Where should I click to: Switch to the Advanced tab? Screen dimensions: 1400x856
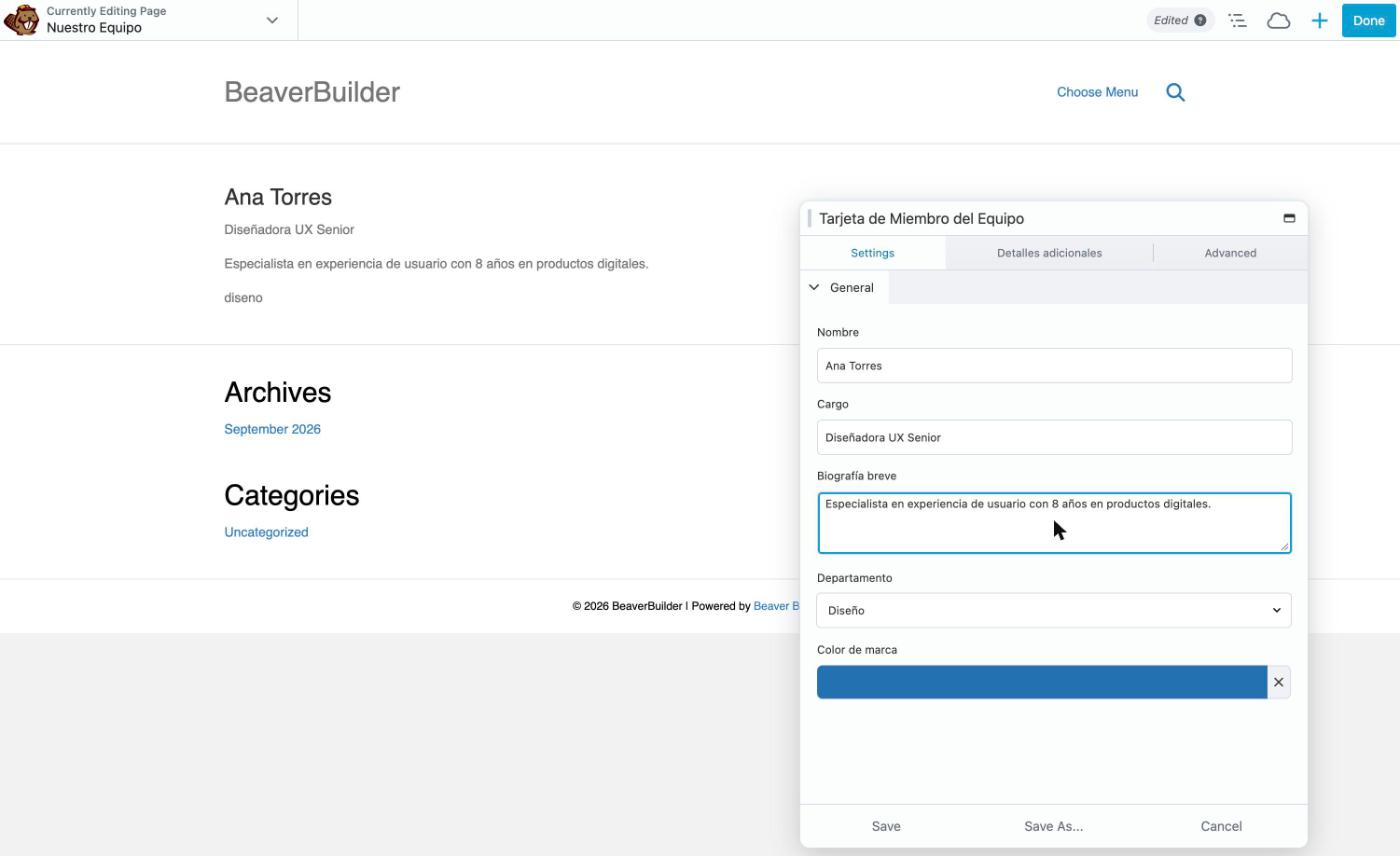tap(1230, 253)
